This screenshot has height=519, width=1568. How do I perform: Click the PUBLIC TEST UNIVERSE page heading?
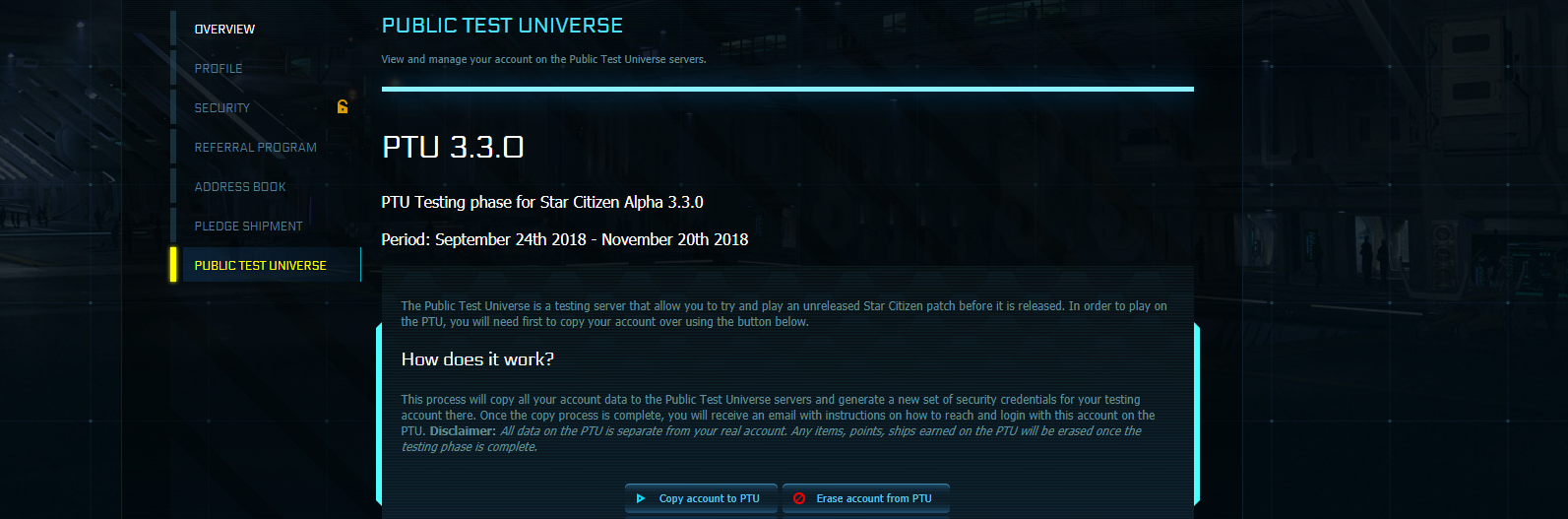502,26
